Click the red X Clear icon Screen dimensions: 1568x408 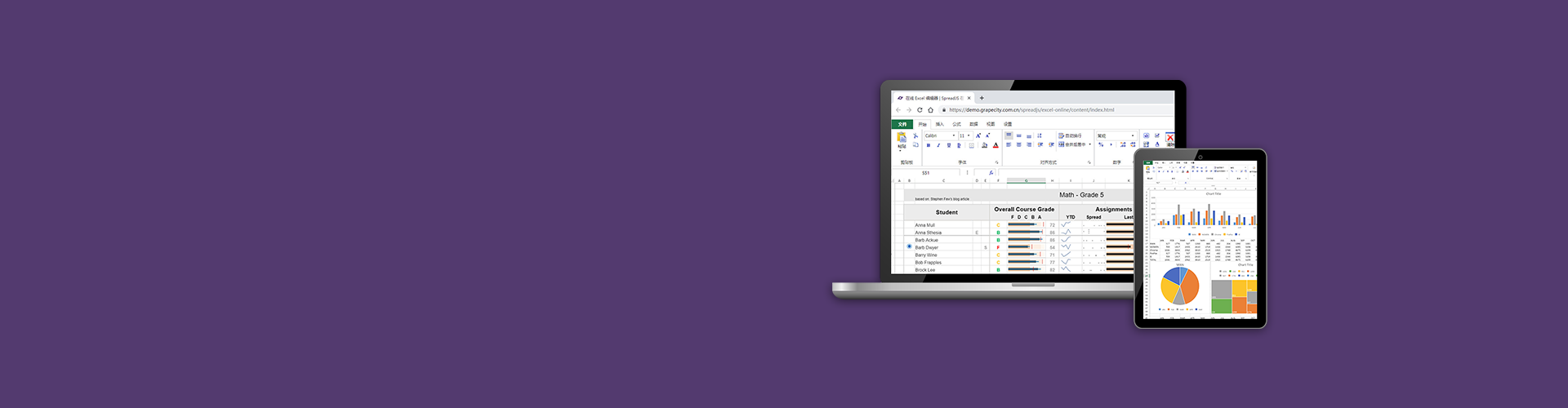pyautogui.click(x=1170, y=137)
